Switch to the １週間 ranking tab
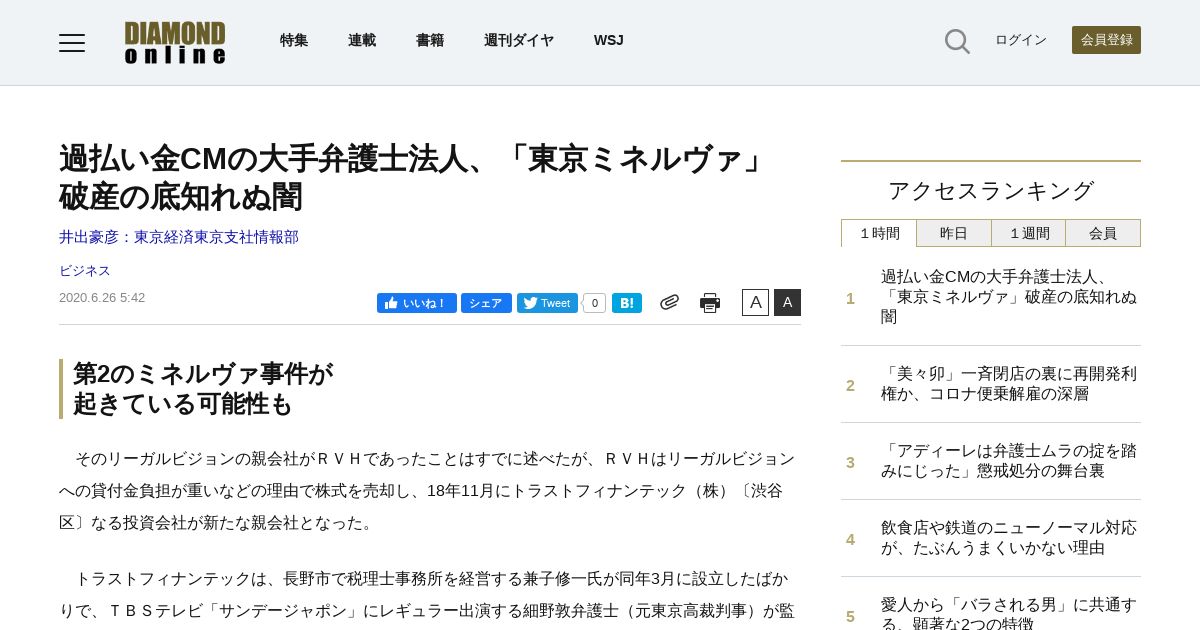 [1029, 233]
